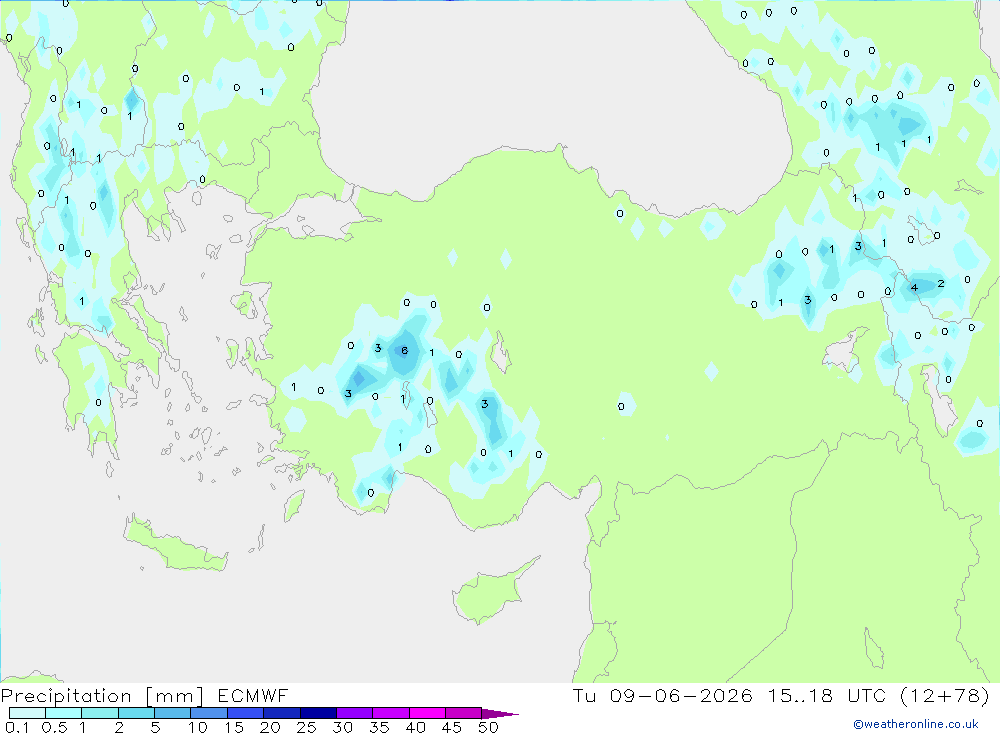Click the legend label '10'
This screenshot has height=733, width=1000.
(198, 727)
